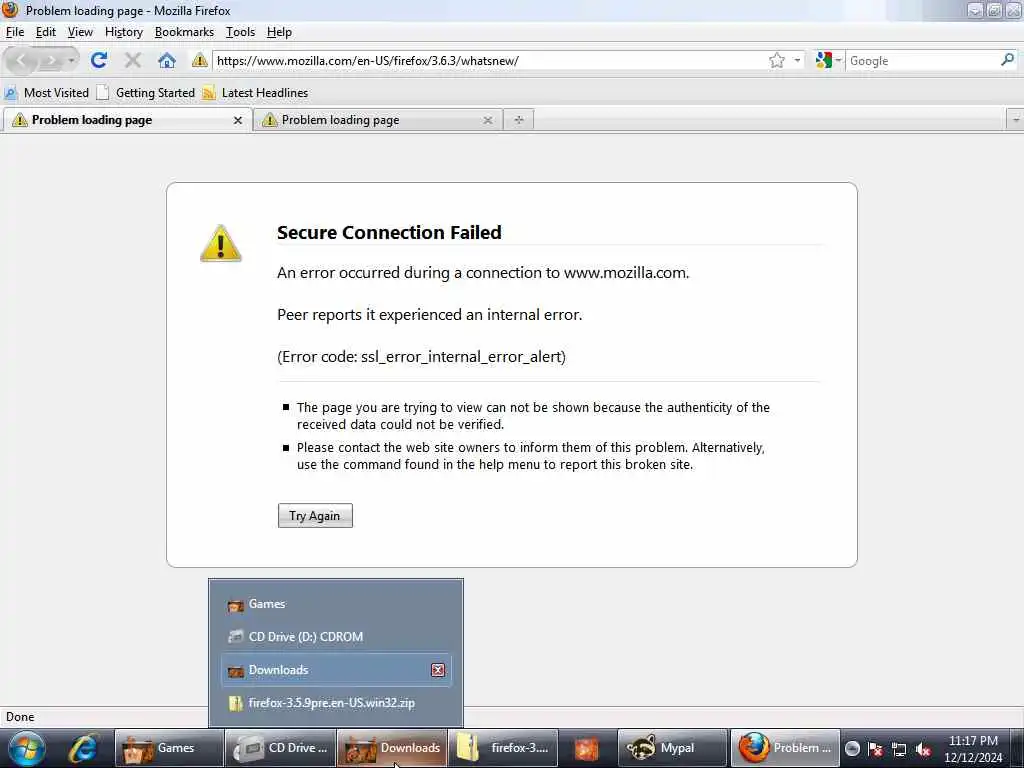Click the Reload page icon

[99, 61]
